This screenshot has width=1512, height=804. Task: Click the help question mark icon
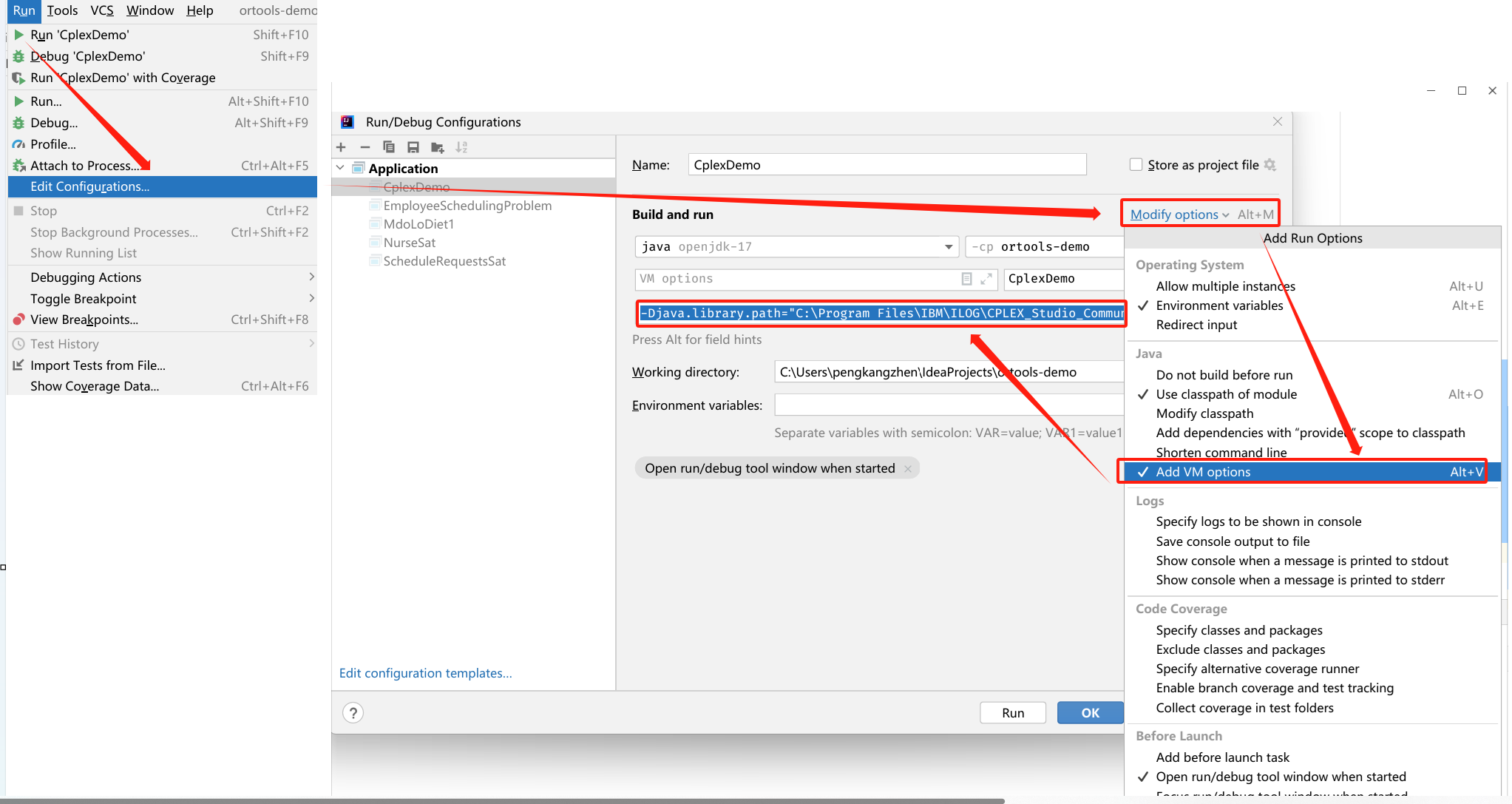(x=353, y=713)
